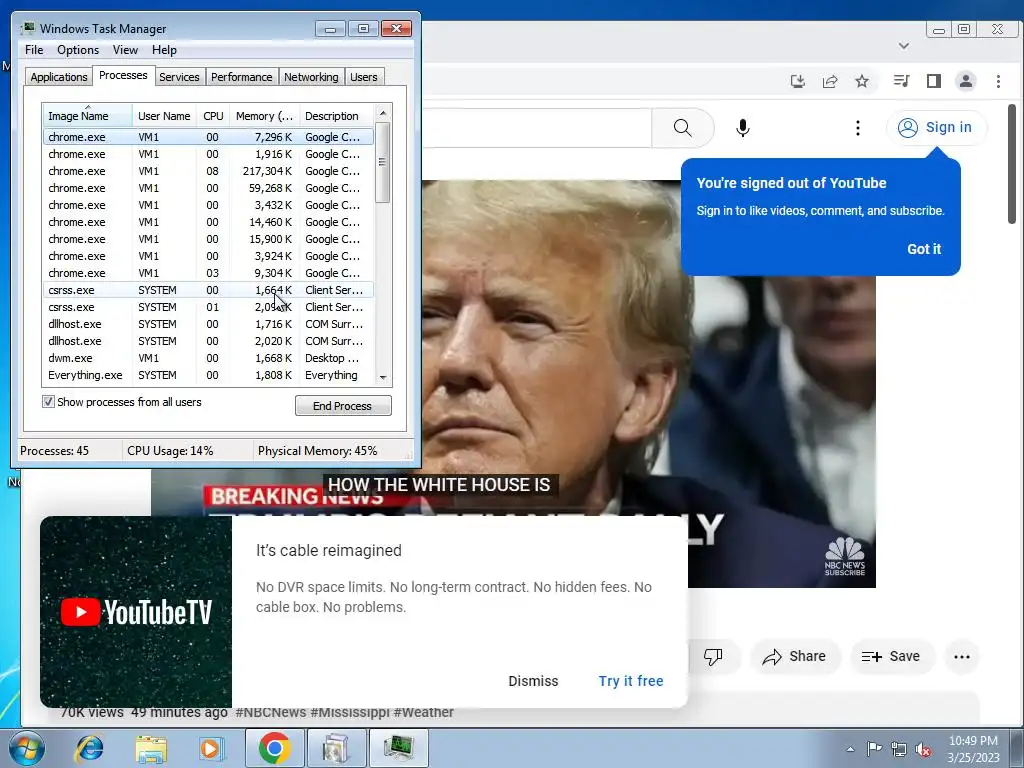Viewport: 1024px width, 768px height.
Task: Switch to Performance tab
Action: 242,77
